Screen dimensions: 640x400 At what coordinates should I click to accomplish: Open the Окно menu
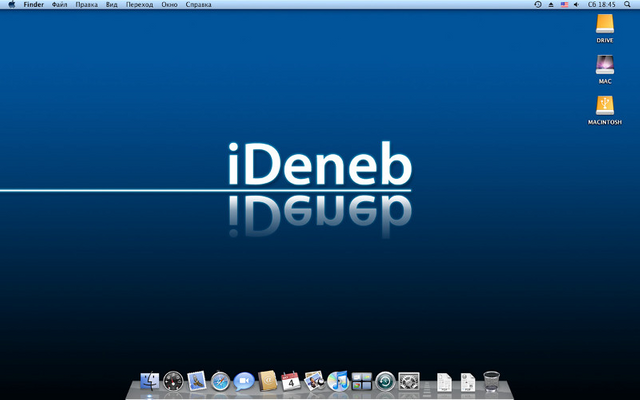(169, 4)
